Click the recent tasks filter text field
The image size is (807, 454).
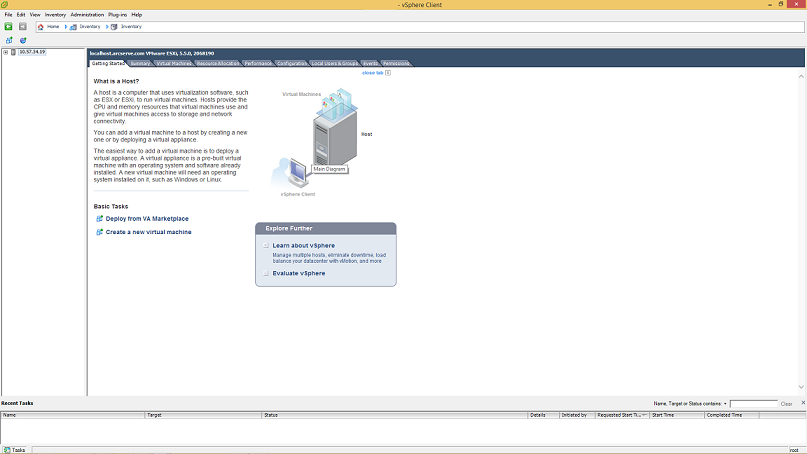pos(753,403)
